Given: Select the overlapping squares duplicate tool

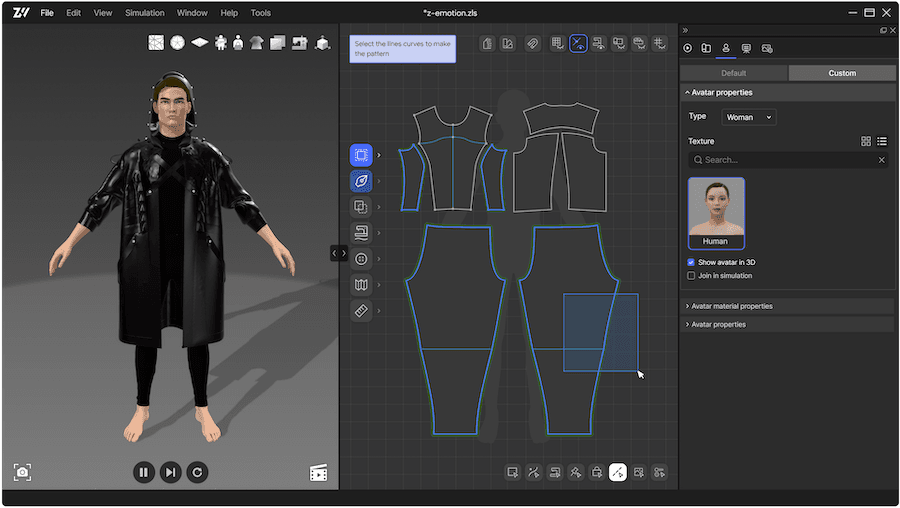Looking at the screenshot, I should [x=361, y=207].
